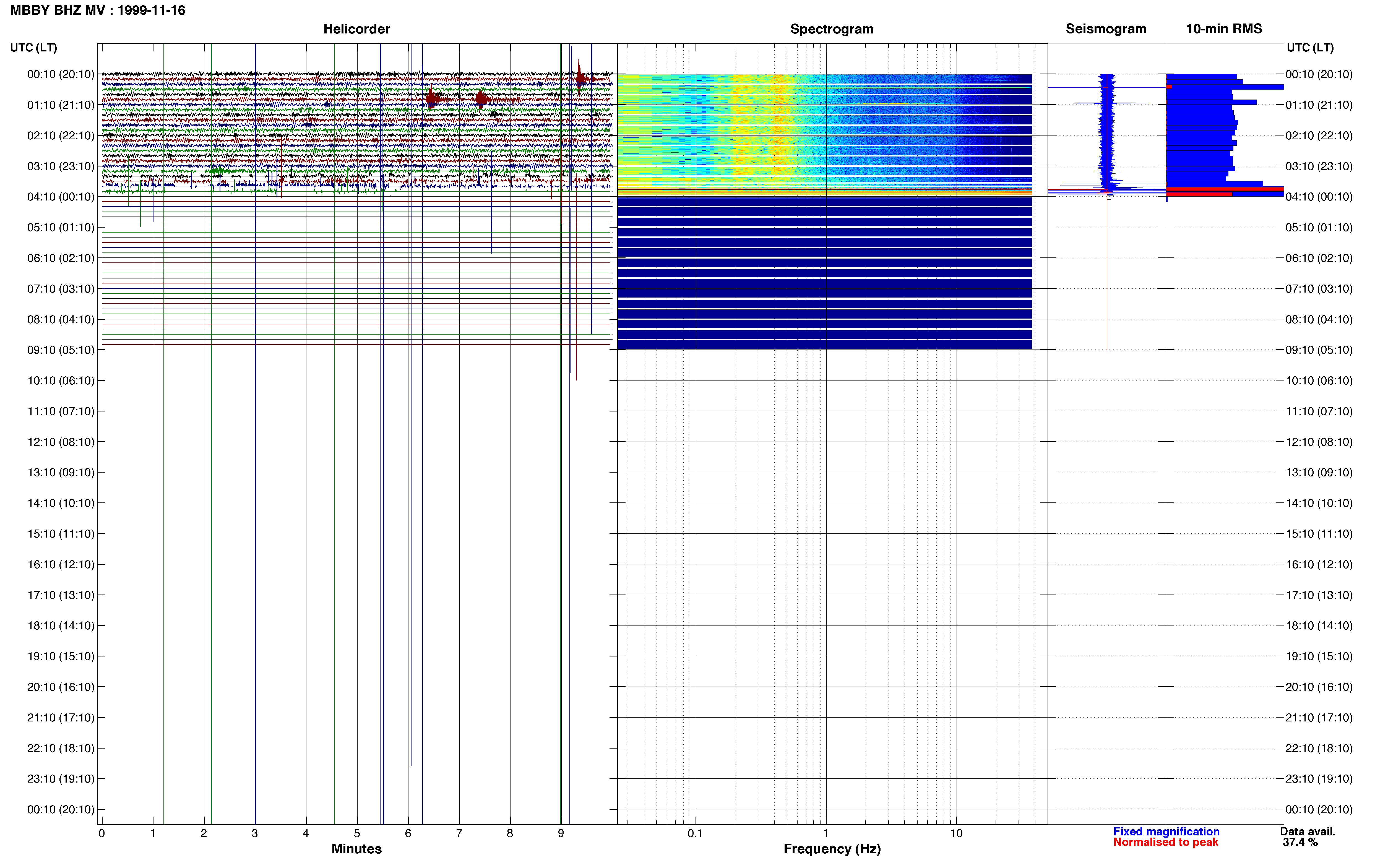Click the '0.1' frequency tick label
1388x868 pixels.
click(x=695, y=833)
